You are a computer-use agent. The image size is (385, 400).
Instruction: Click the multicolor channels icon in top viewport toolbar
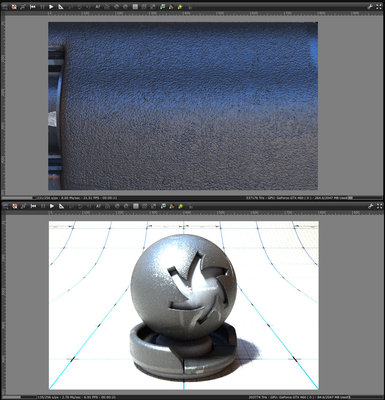[171, 6]
